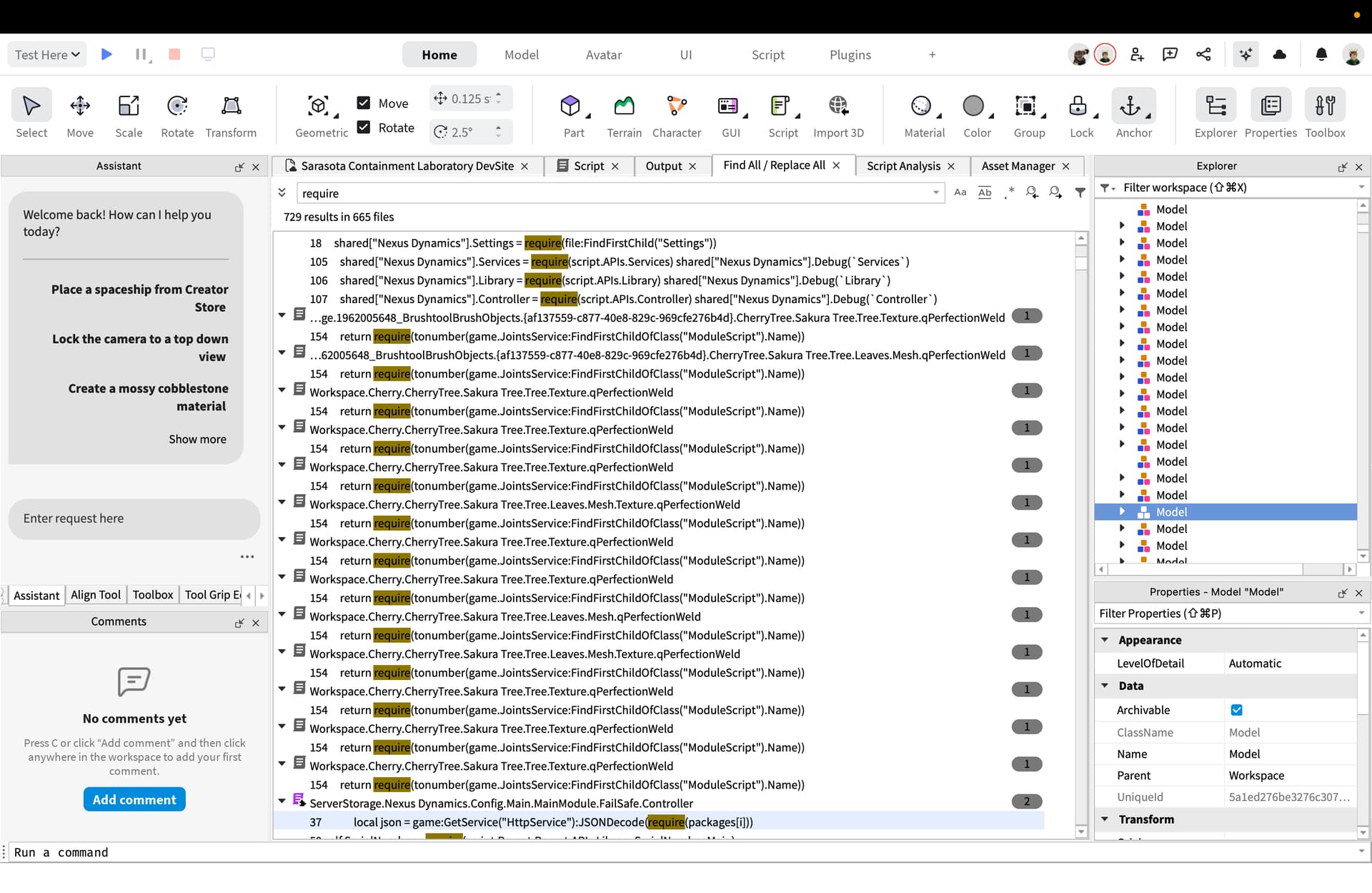1372x893 pixels.
Task: Open the Material picker
Action: [x=924, y=114]
